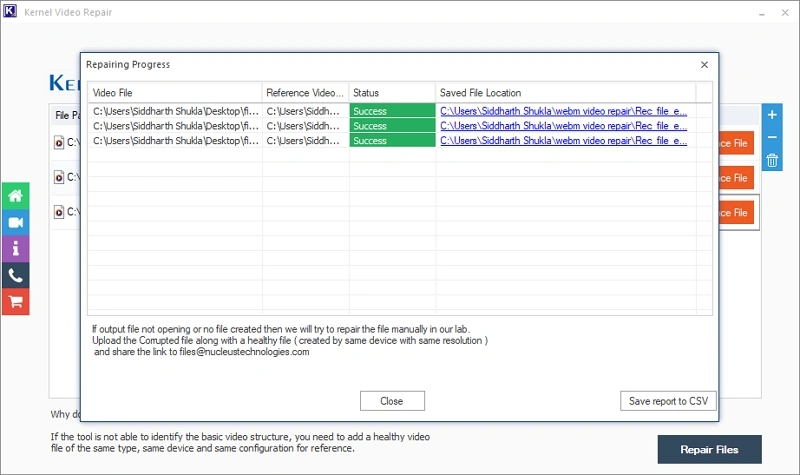
Task: Click the trash delete all icon
Action: 772,161
